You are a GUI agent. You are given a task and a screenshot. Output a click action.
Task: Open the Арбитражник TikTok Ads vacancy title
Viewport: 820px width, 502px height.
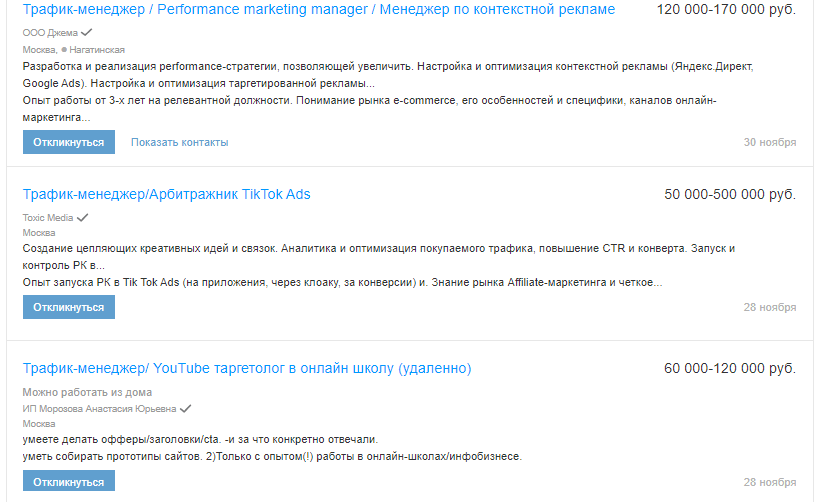click(166, 194)
